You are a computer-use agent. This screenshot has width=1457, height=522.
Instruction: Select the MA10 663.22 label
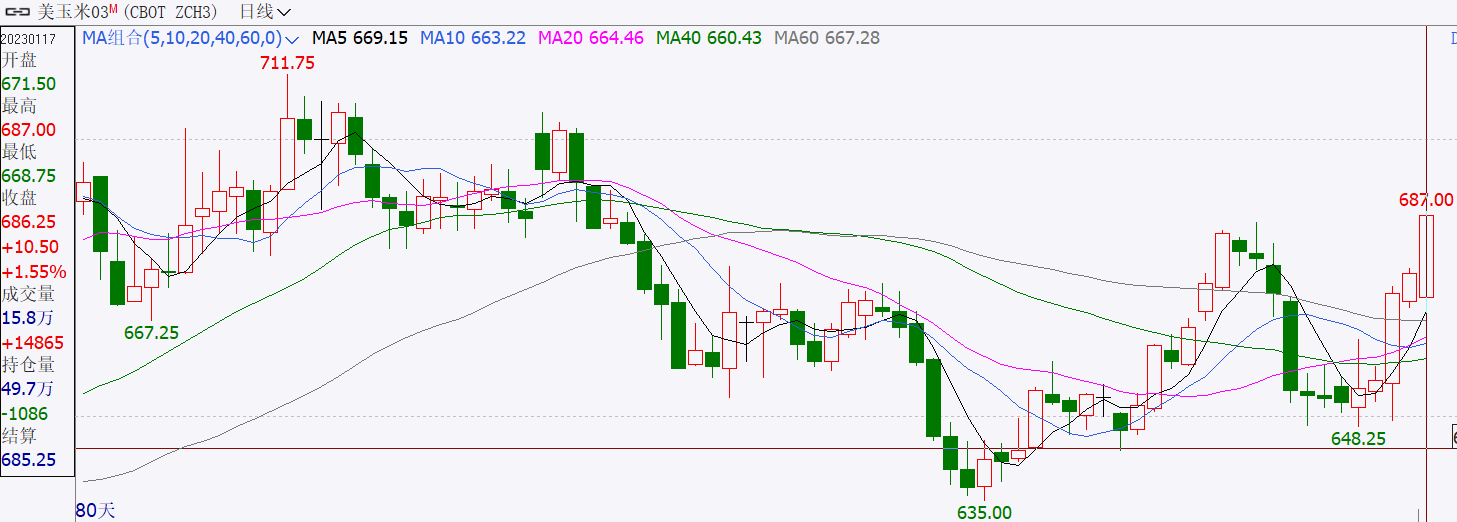coord(473,38)
